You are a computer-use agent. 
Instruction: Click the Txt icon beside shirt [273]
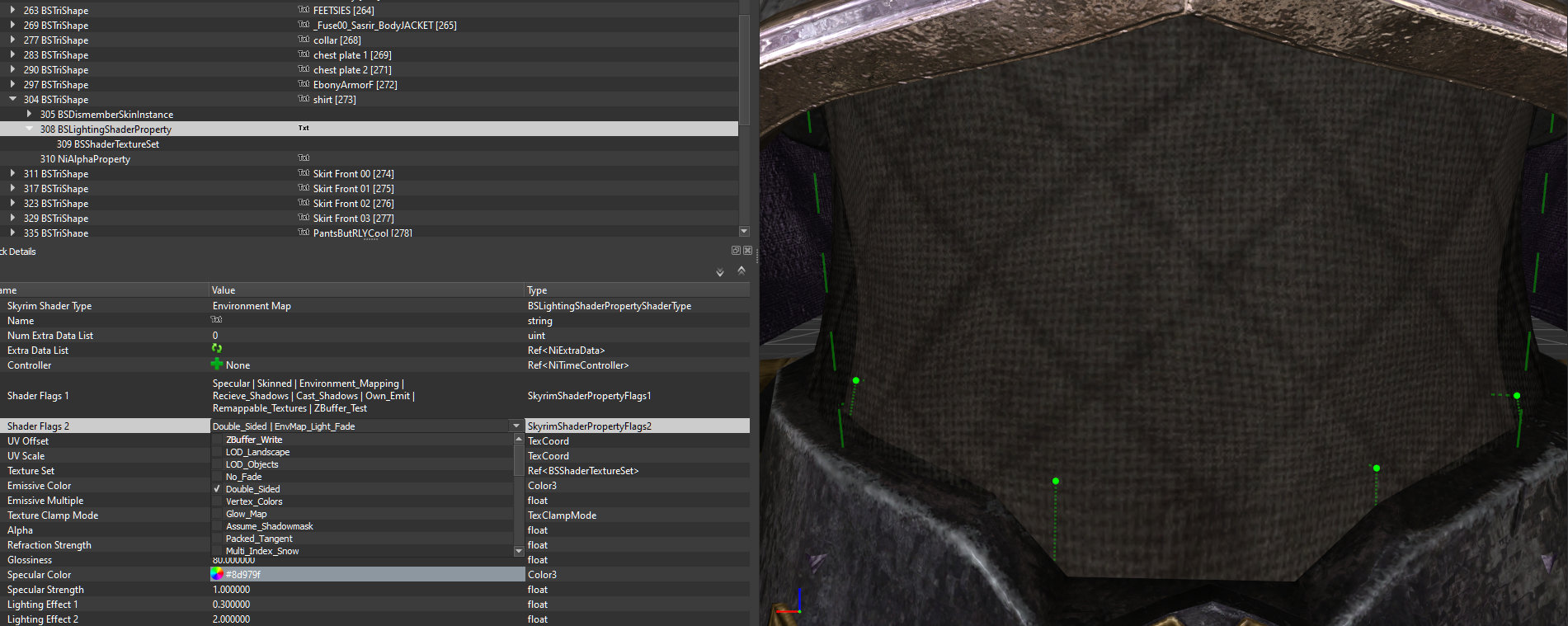pos(304,99)
